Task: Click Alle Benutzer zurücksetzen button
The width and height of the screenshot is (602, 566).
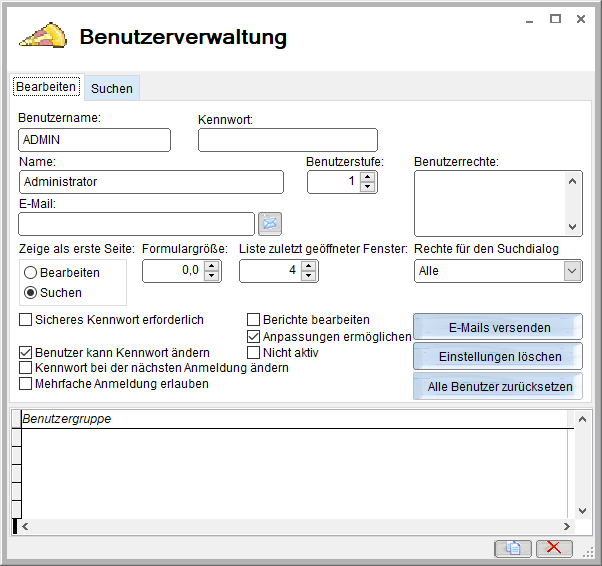Action: tap(498, 386)
